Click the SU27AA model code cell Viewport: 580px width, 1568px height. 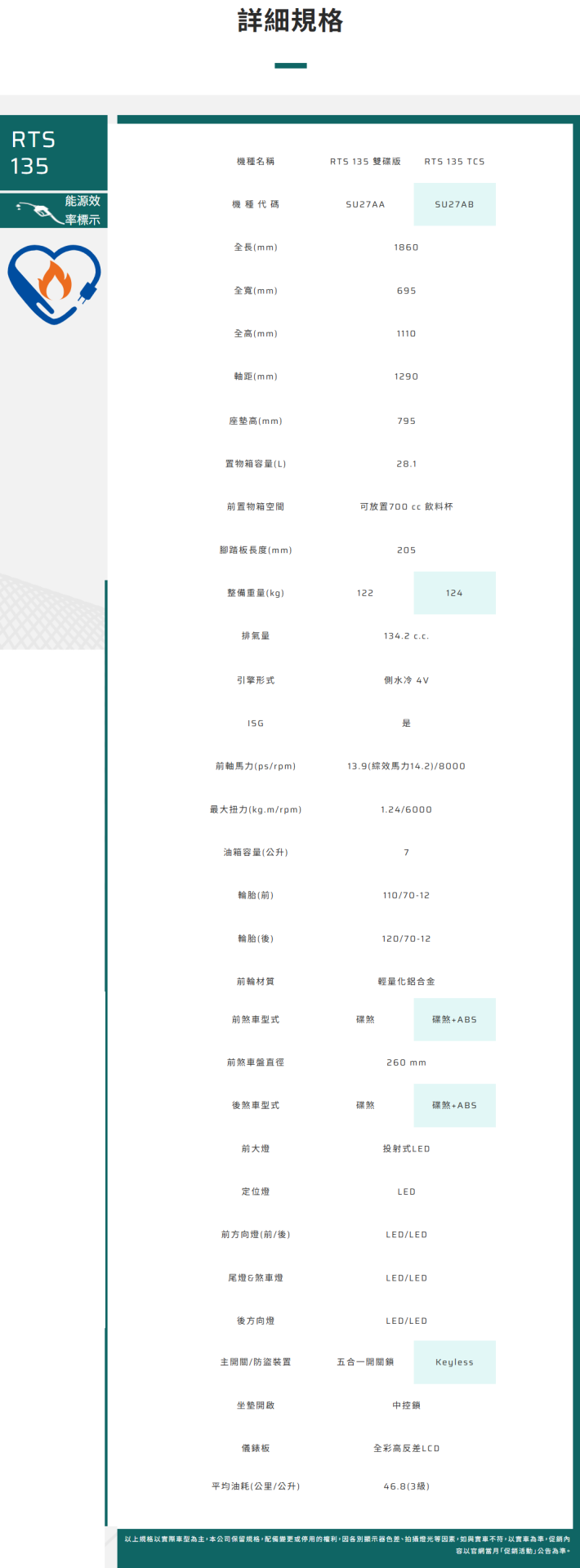coord(365,204)
